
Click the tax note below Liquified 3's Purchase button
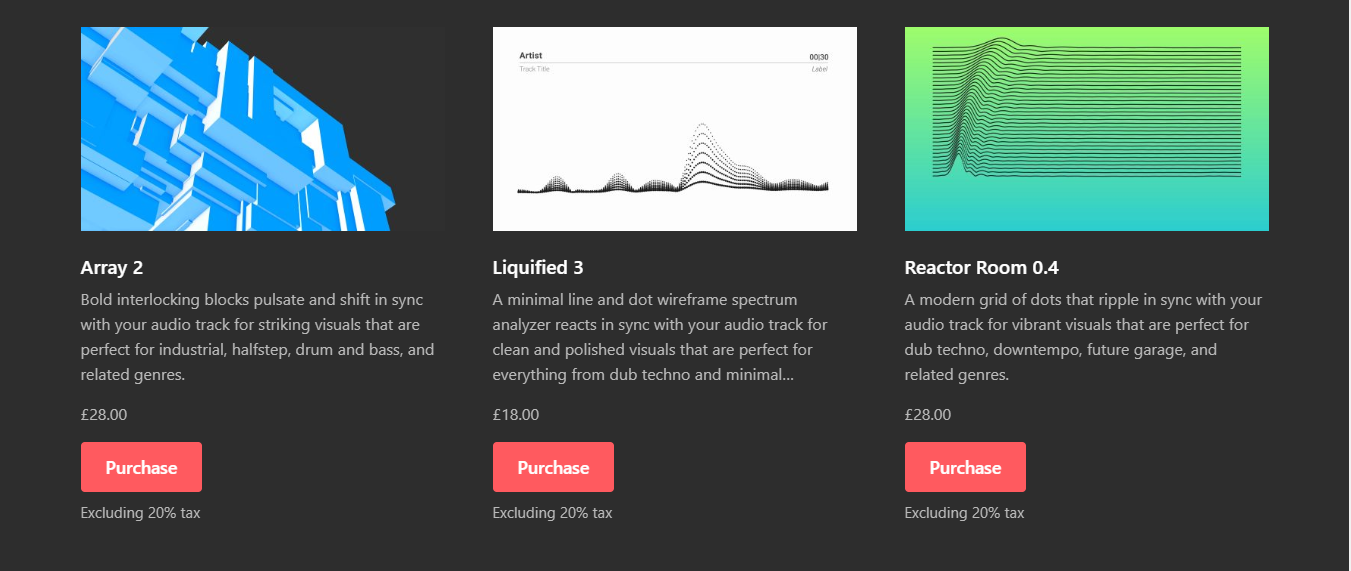(553, 513)
